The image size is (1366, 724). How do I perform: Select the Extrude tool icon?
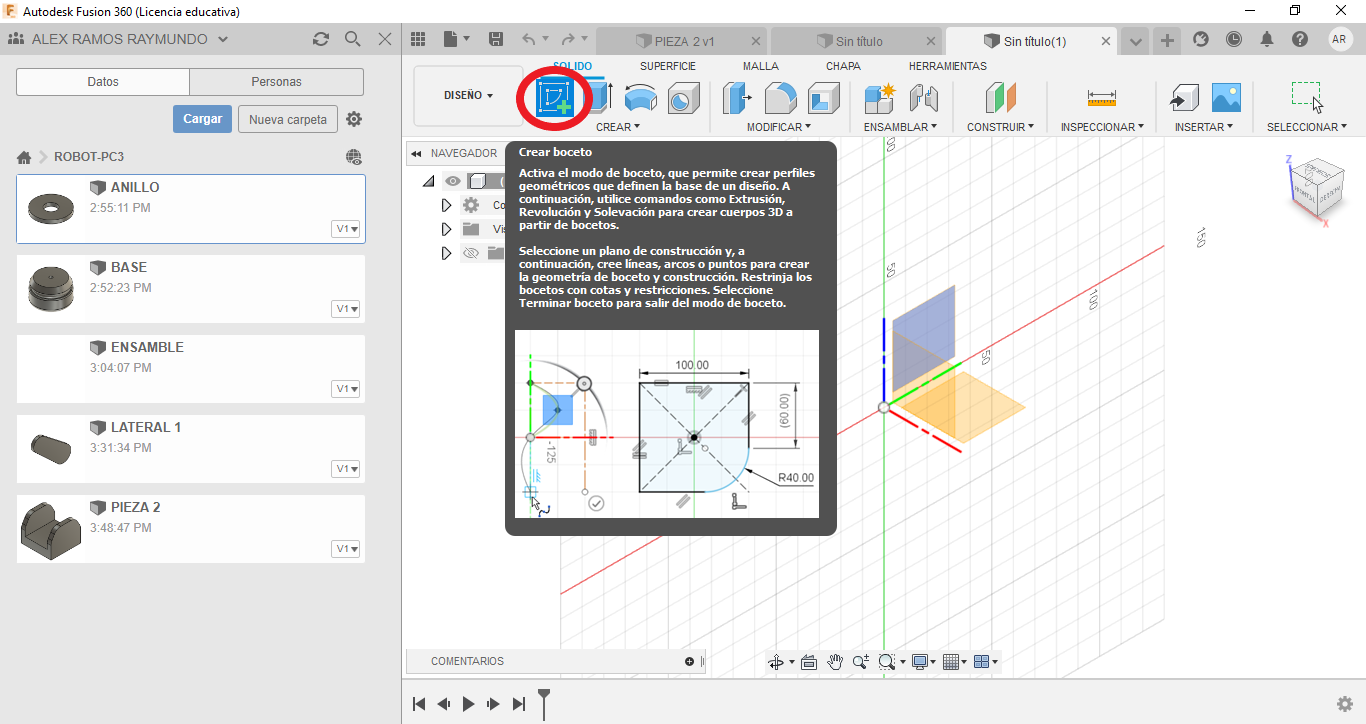(599, 98)
